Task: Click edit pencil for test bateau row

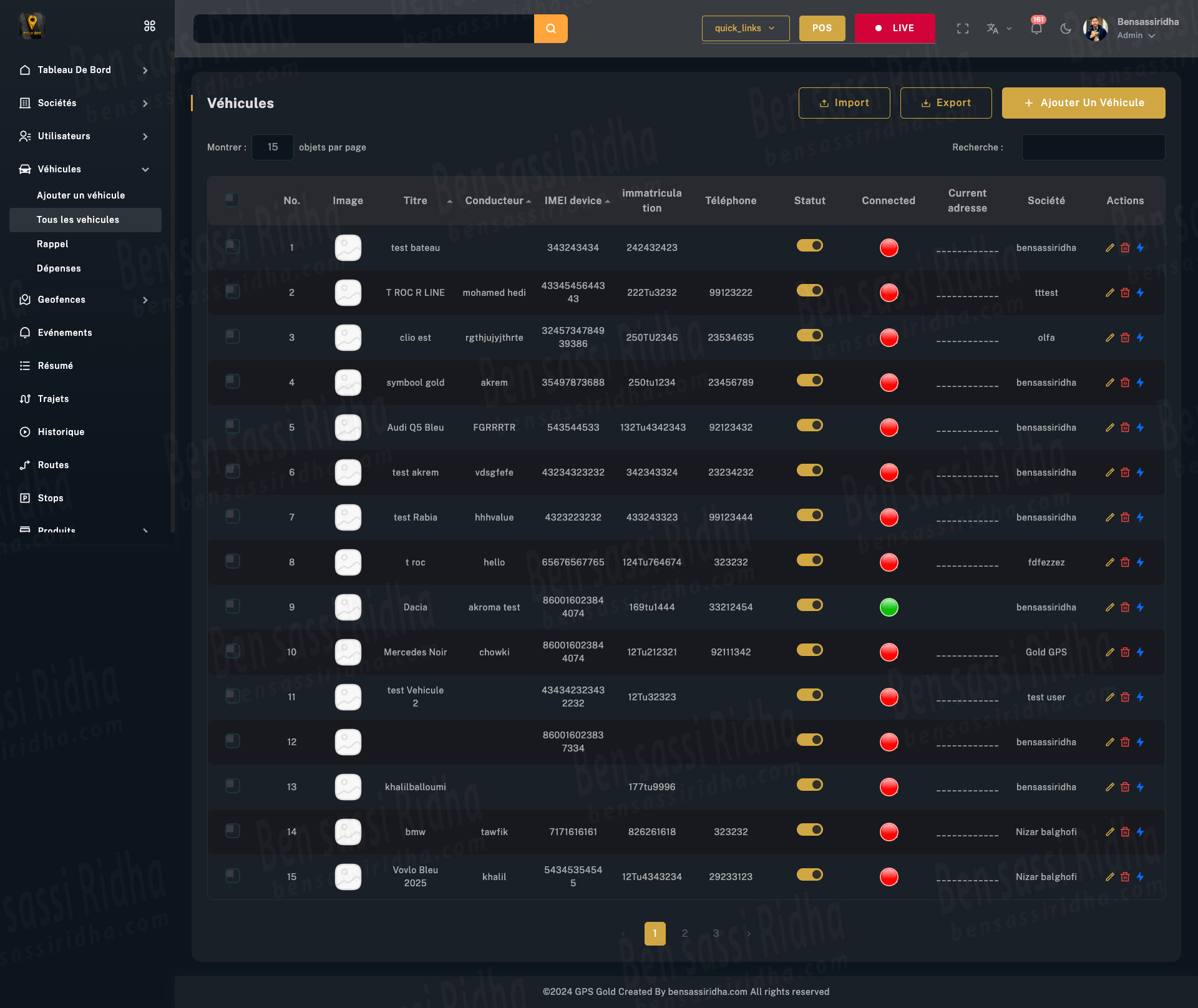Action: pos(1109,248)
